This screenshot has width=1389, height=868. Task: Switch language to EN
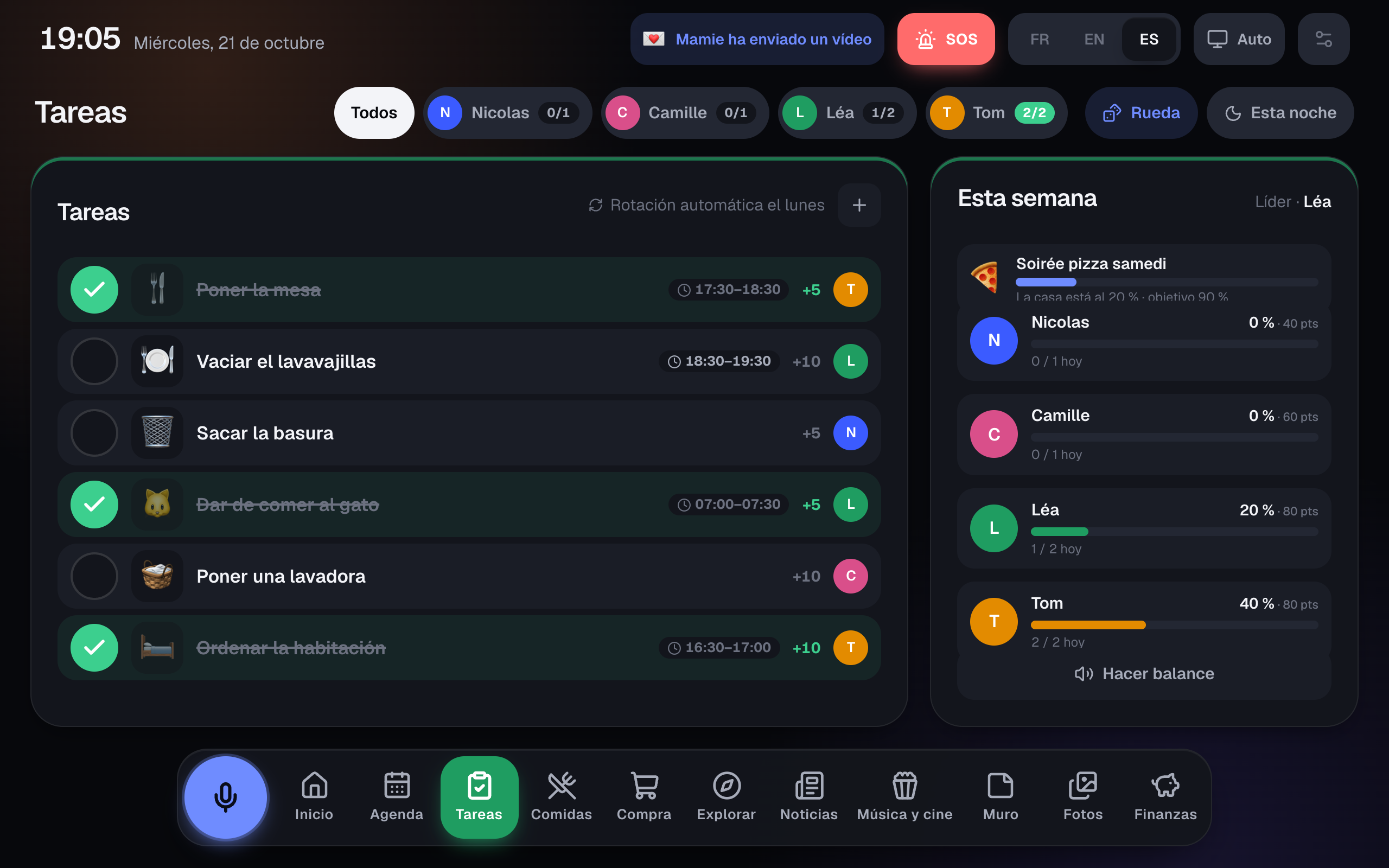click(x=1094, y=39)
